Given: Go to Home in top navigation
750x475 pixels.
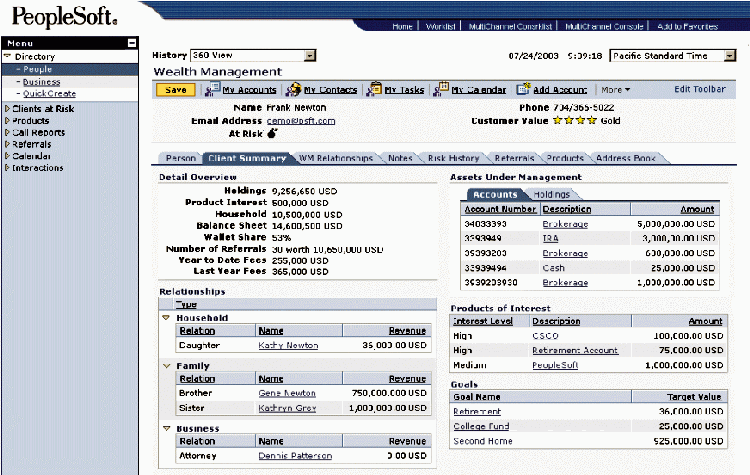Looking at the screenshot, I should pos(402,26).
